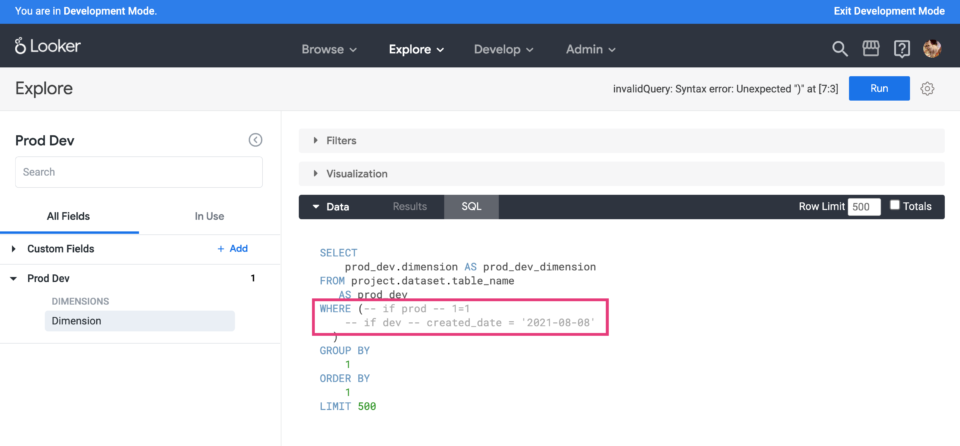Select the In Use tab

click(x=209, y=216)
